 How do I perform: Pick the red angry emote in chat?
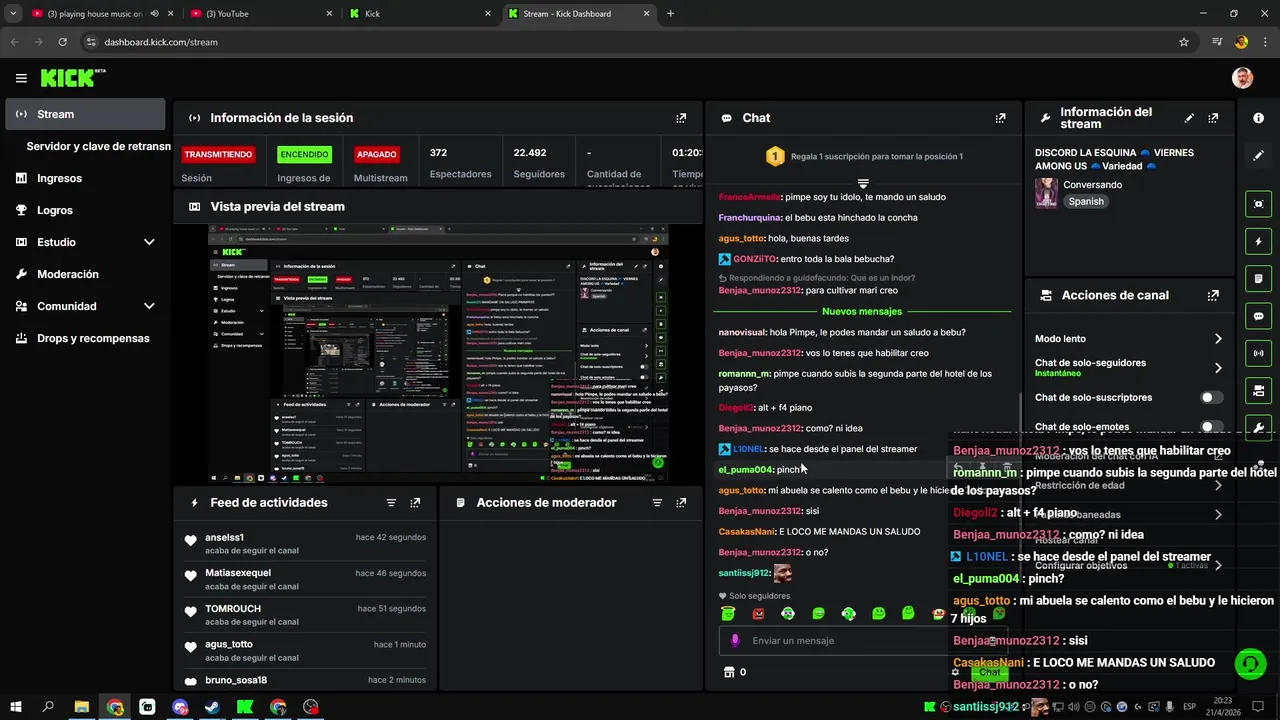point(758,613)
